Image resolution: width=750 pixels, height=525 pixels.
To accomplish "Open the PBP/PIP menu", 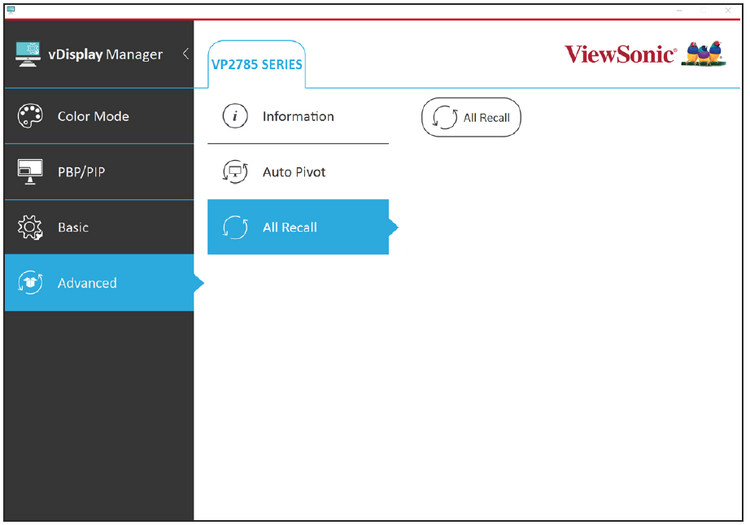I will 99,172.
